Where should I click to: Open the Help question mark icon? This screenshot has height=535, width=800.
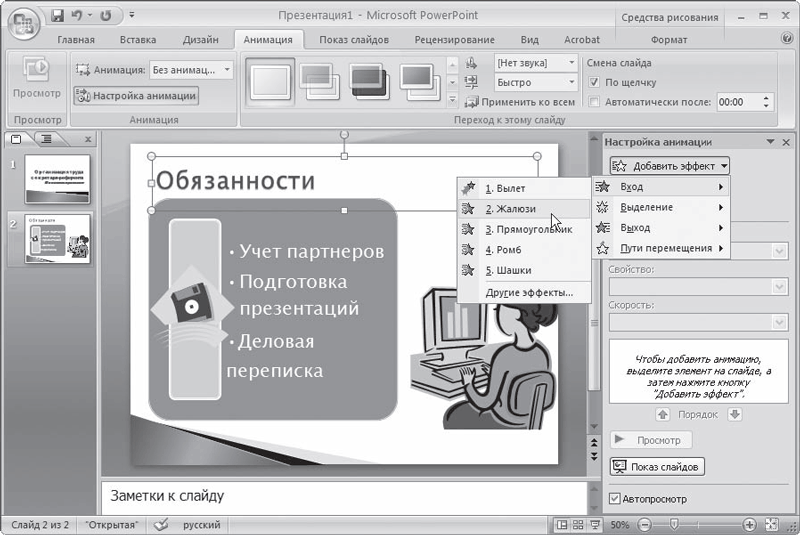pyautogui.click(x=787, y=38)
